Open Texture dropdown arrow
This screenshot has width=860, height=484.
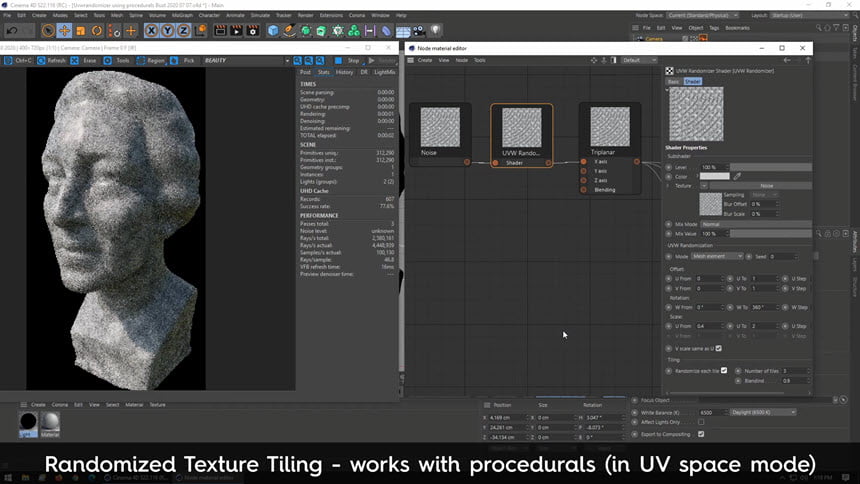tap(704, 186)
